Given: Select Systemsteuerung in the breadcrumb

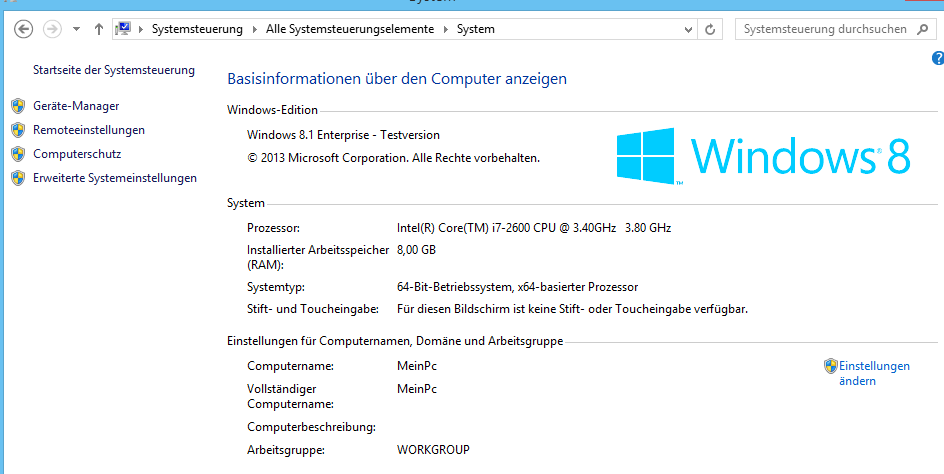Looking at the screenshot, I should pos(197,29).
